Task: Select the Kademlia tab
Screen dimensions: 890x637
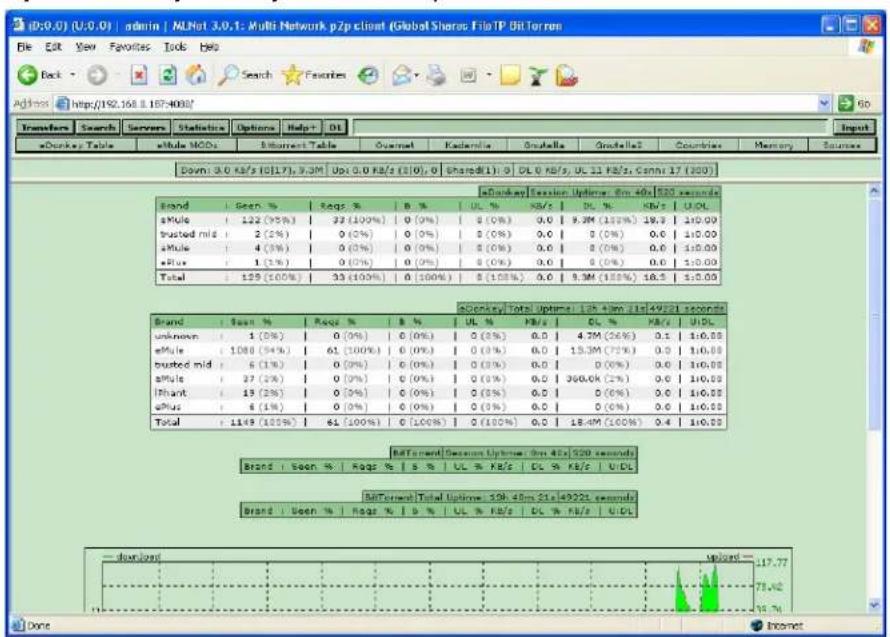Action: [x=468, y=145]
